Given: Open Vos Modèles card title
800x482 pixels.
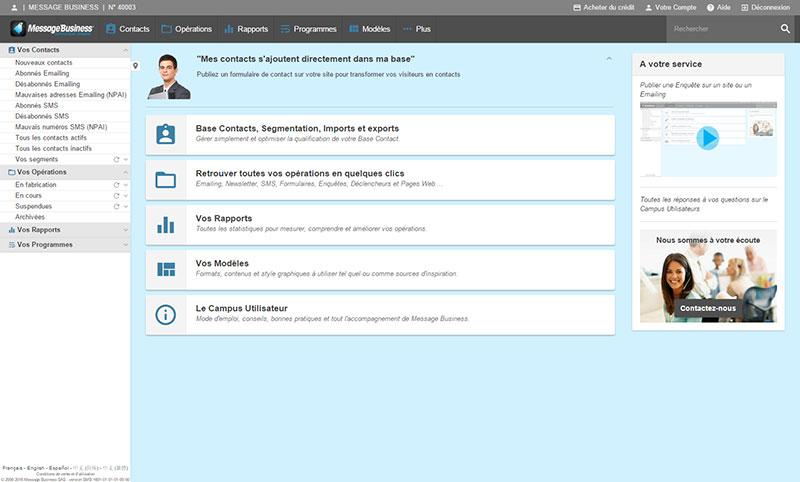Looking at the screenshot, I should point(222,263).
